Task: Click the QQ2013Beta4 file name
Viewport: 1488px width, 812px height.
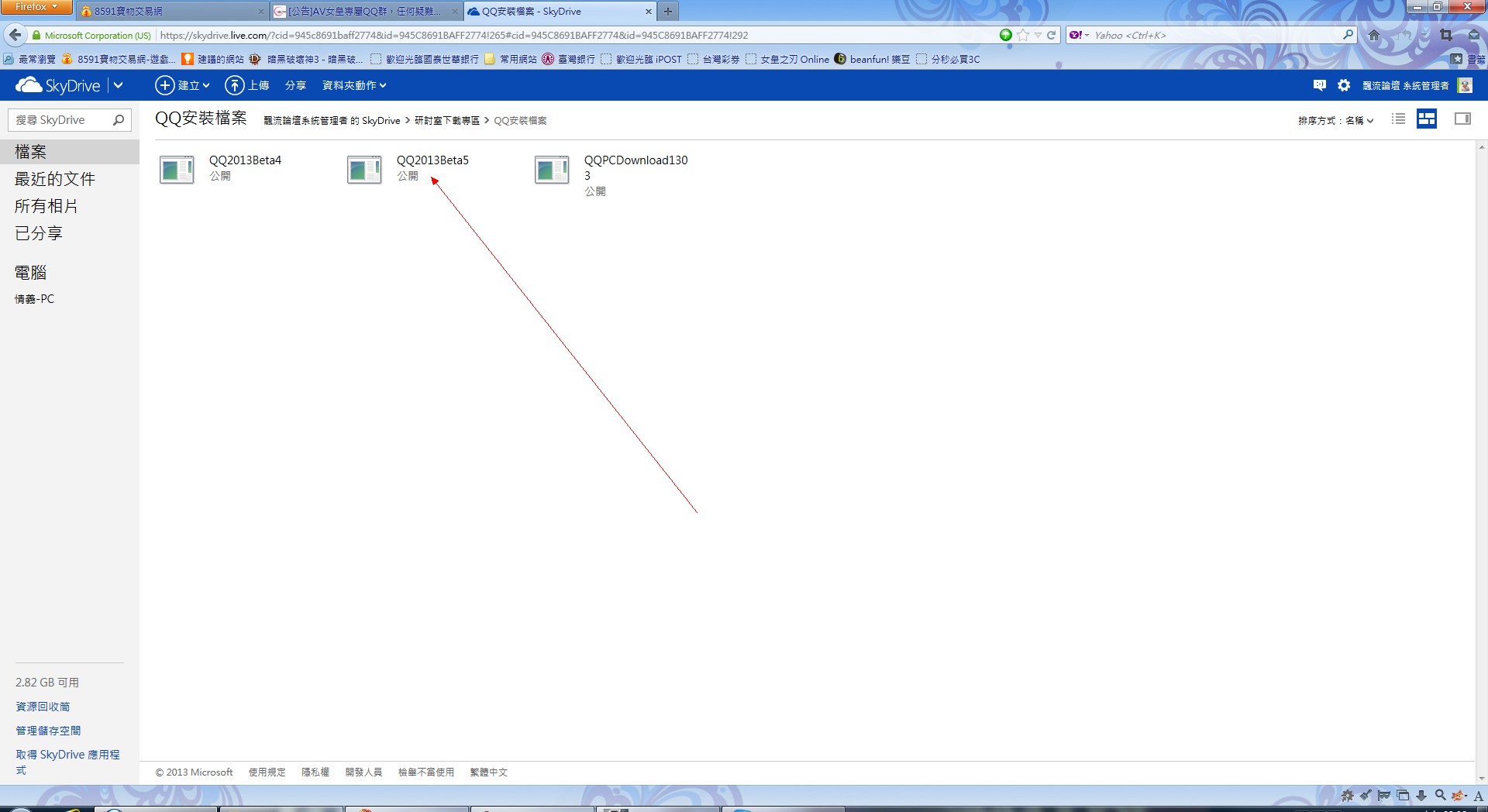Action: (245, 160)
